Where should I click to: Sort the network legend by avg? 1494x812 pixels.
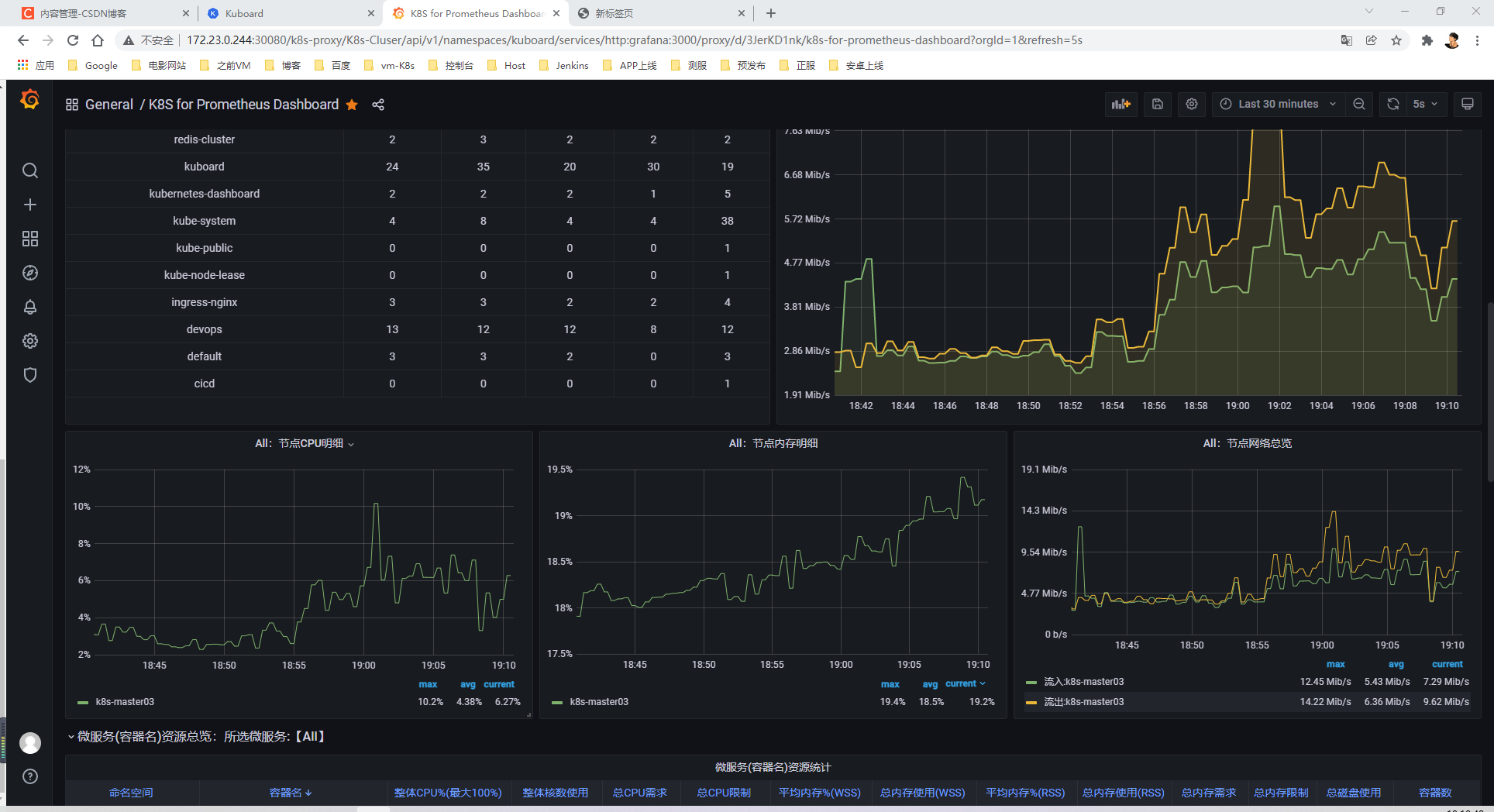point(1396,665)
